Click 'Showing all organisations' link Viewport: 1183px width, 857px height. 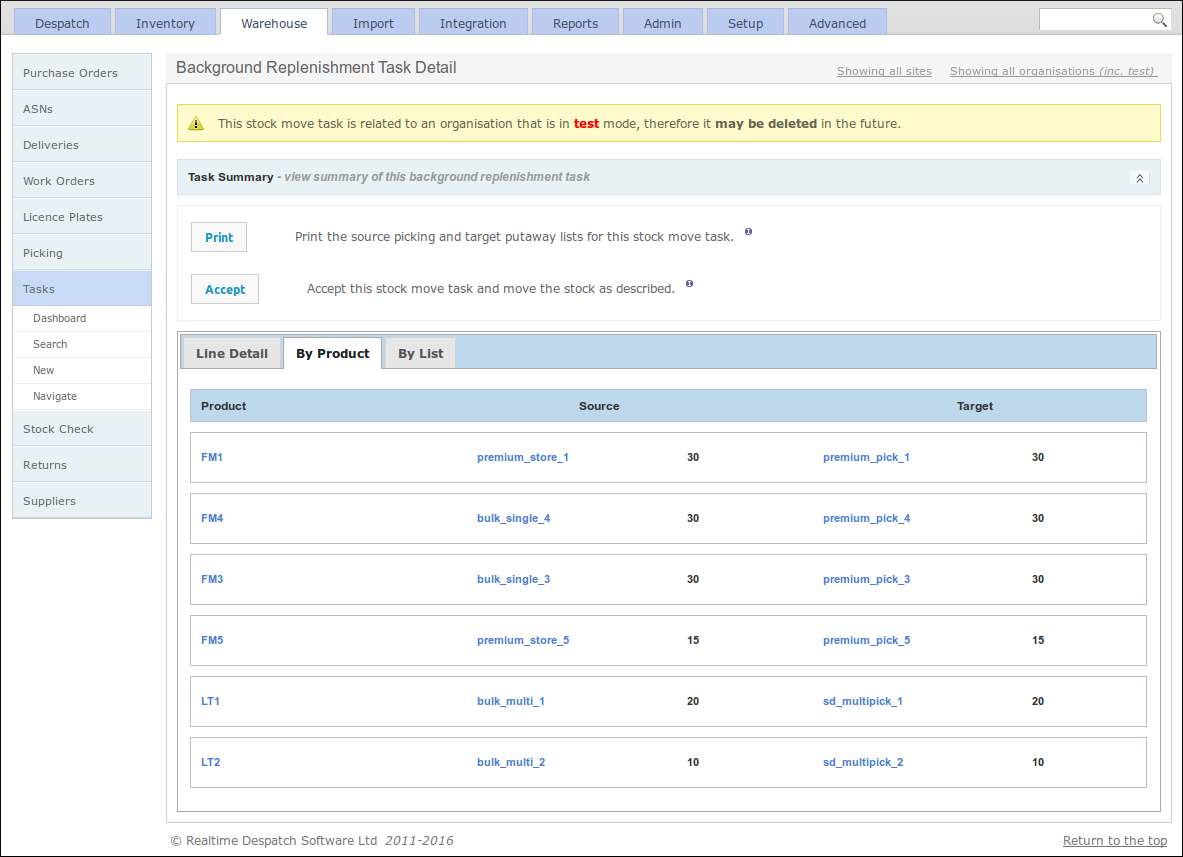coord(1052,71)
